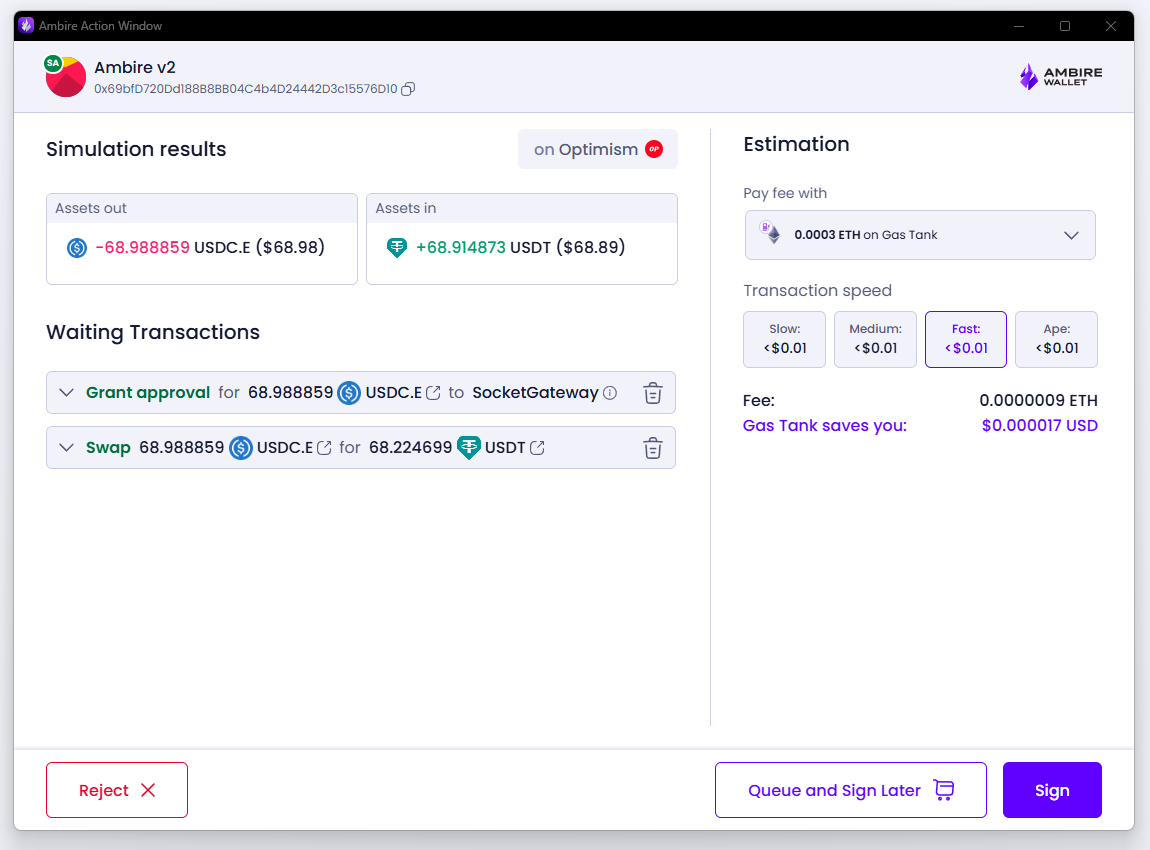Screen dimensions: 1150x850
Task: Click USDC.E coin icon in Swap row
Action: [x=241, y=447]
